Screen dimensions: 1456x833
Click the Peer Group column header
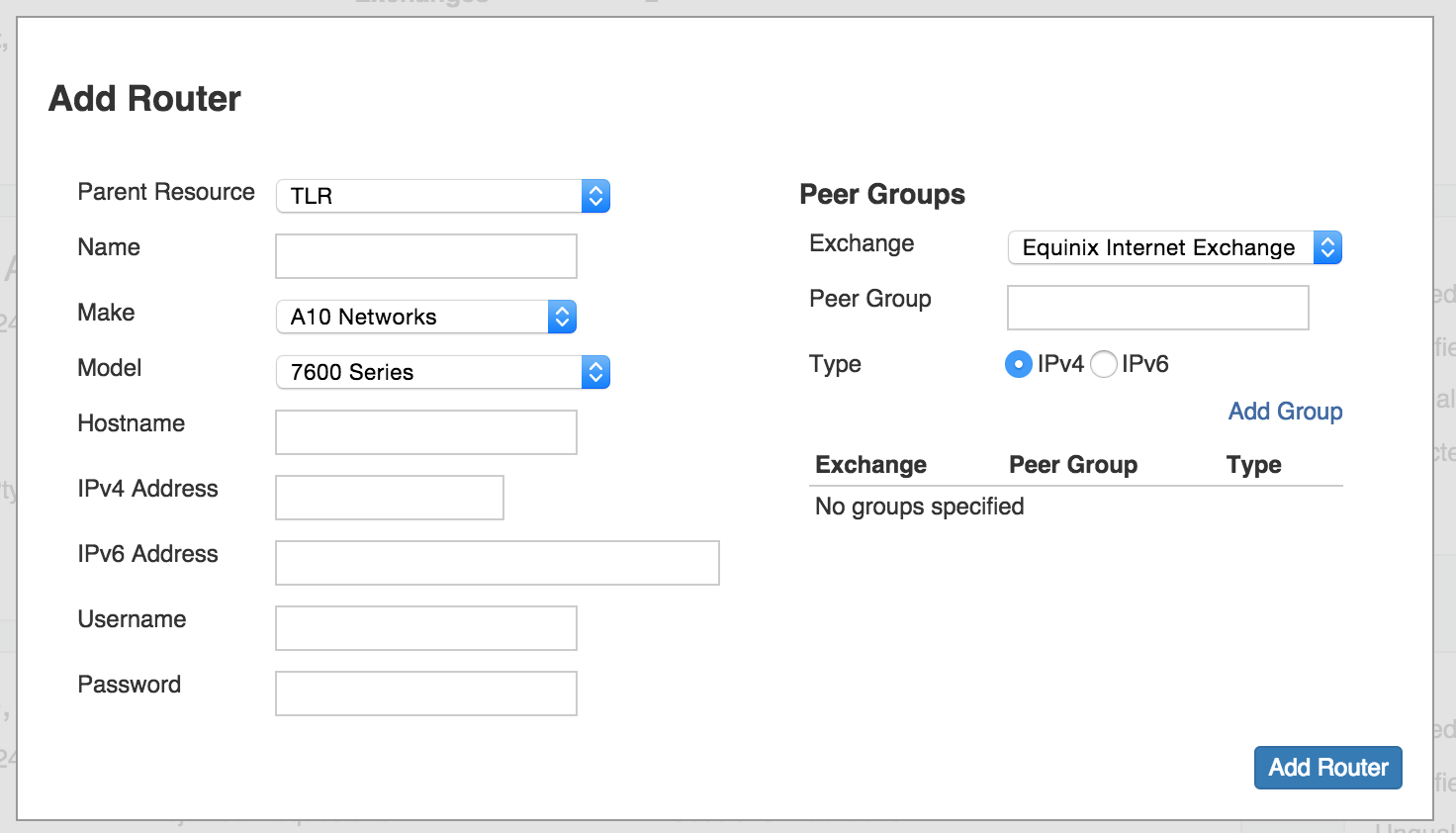[x=1072, y=465]
